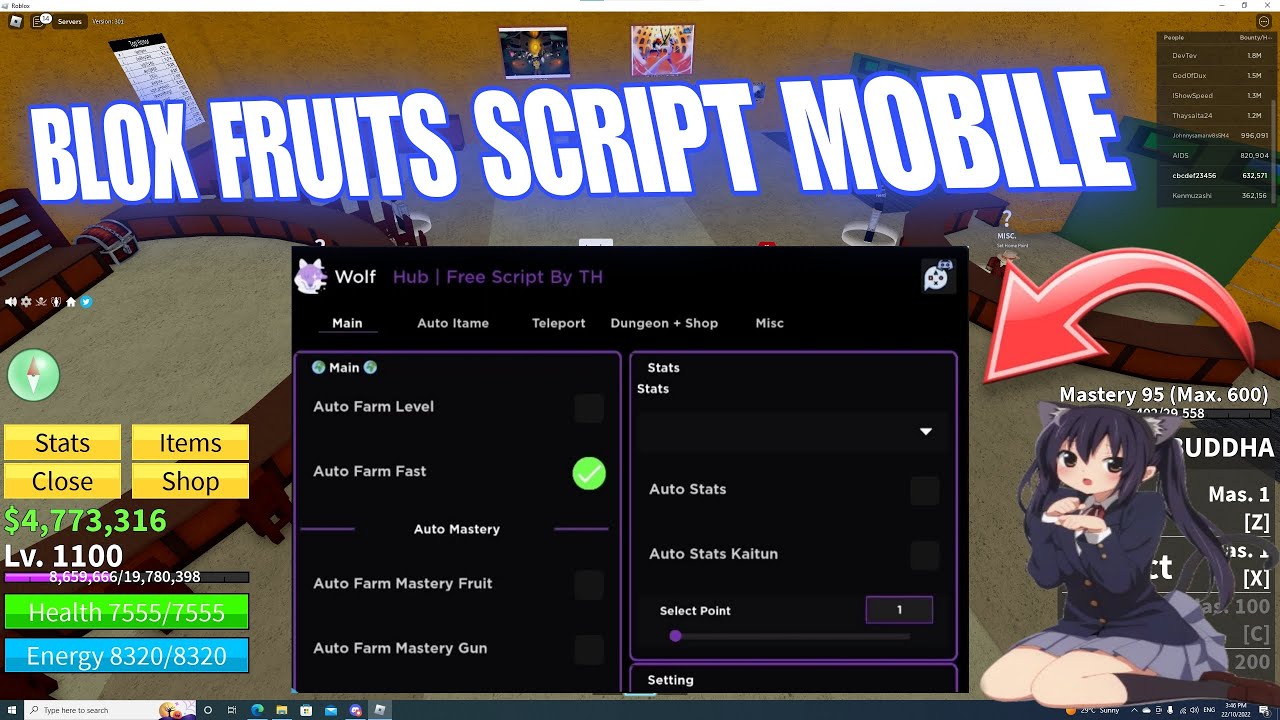Click the Health 7555/7555 bar
Screen dimensions: 1280x720
[x=127, y=612]
